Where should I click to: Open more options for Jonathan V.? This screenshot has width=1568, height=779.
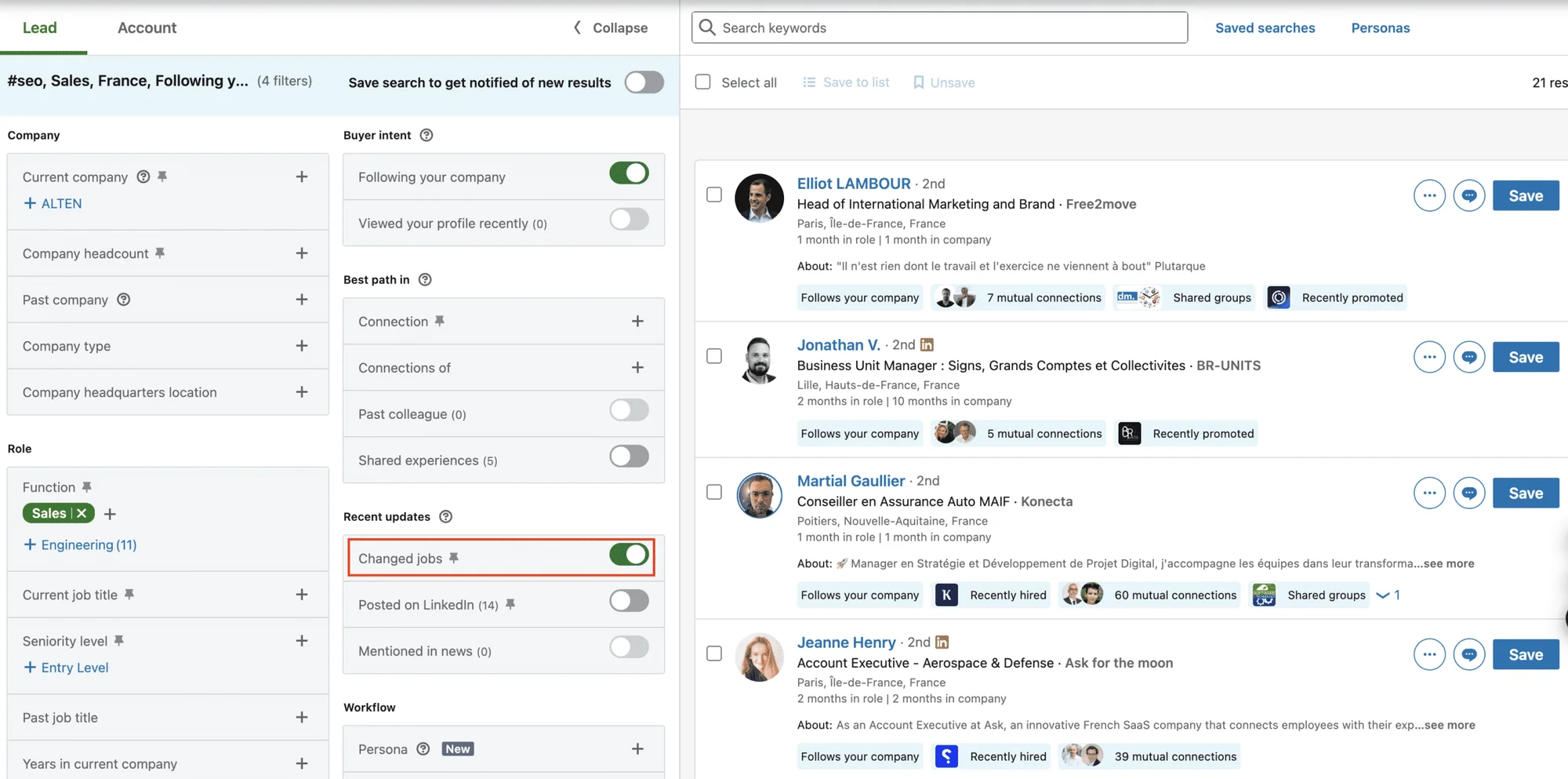click(x=1429, y=358)
